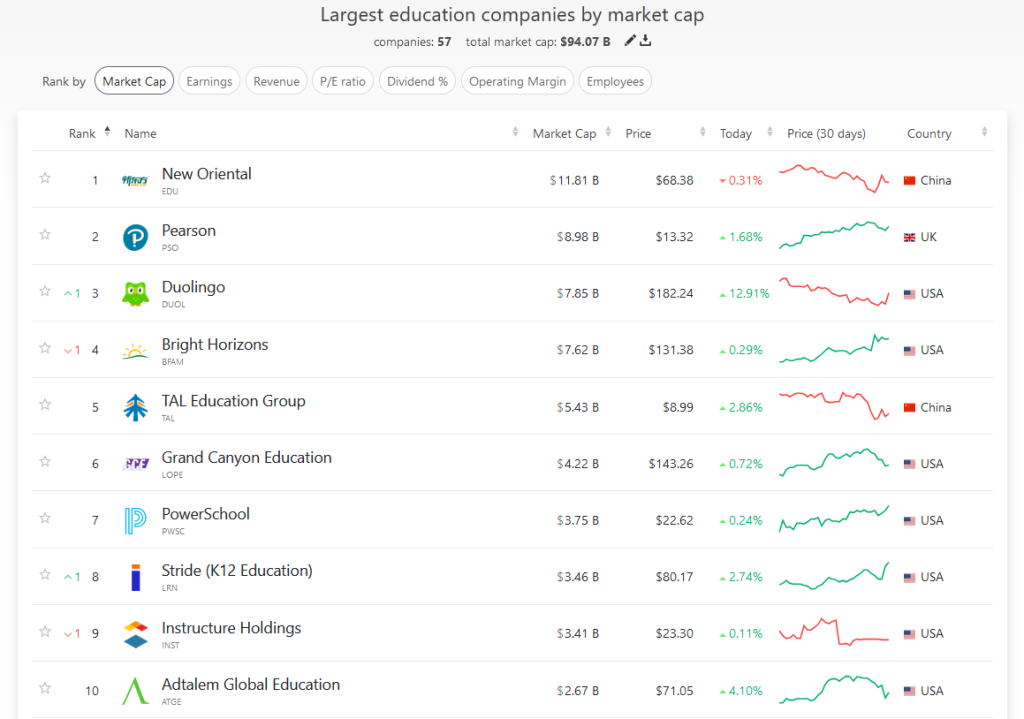Click the $11.81 B market cap value
The height and width of the screenshot is (719, 1024).
pyautogui.click(x=574, y=181)
